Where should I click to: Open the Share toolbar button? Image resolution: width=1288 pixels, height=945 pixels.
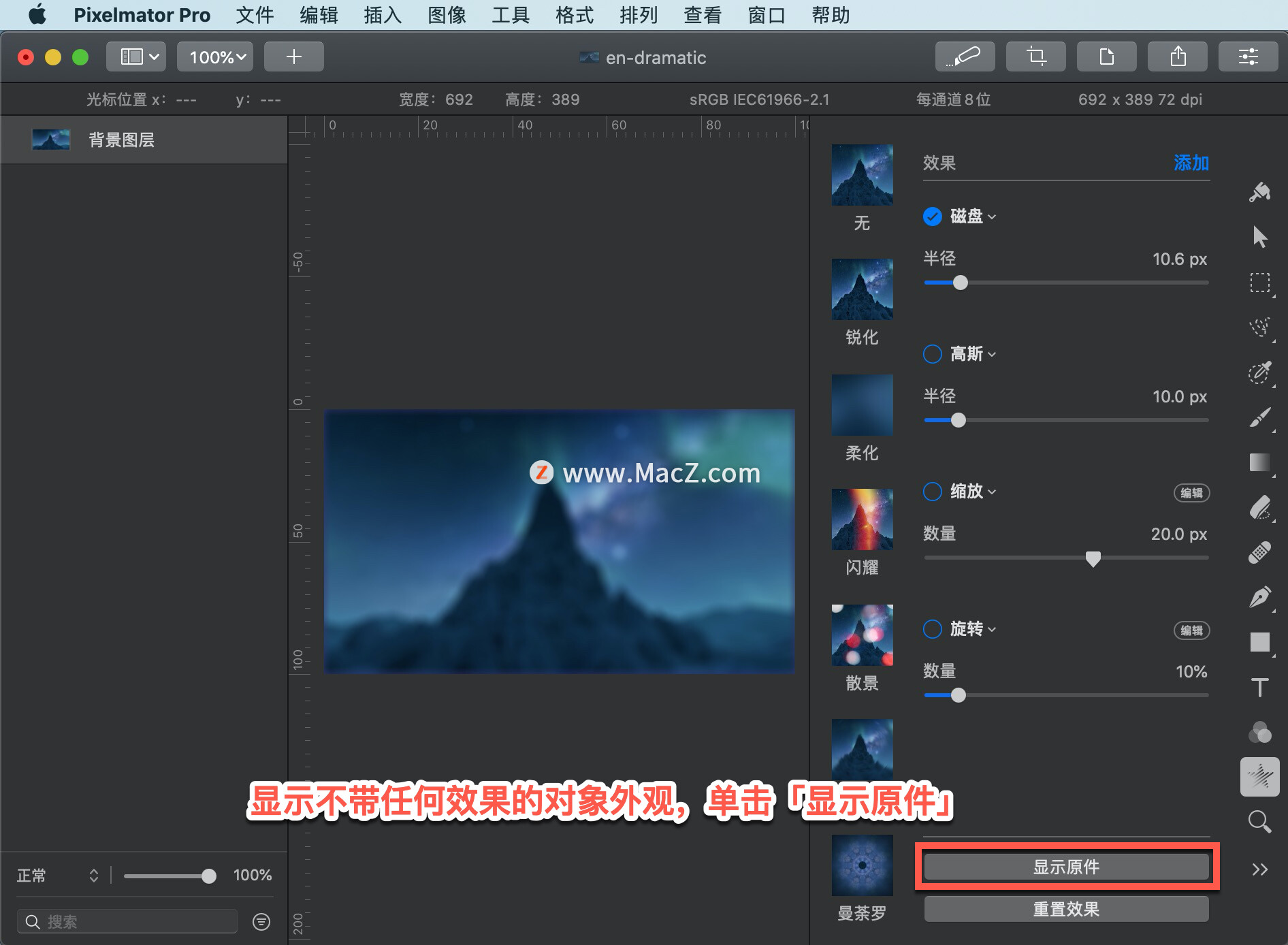coord(1177,57)
